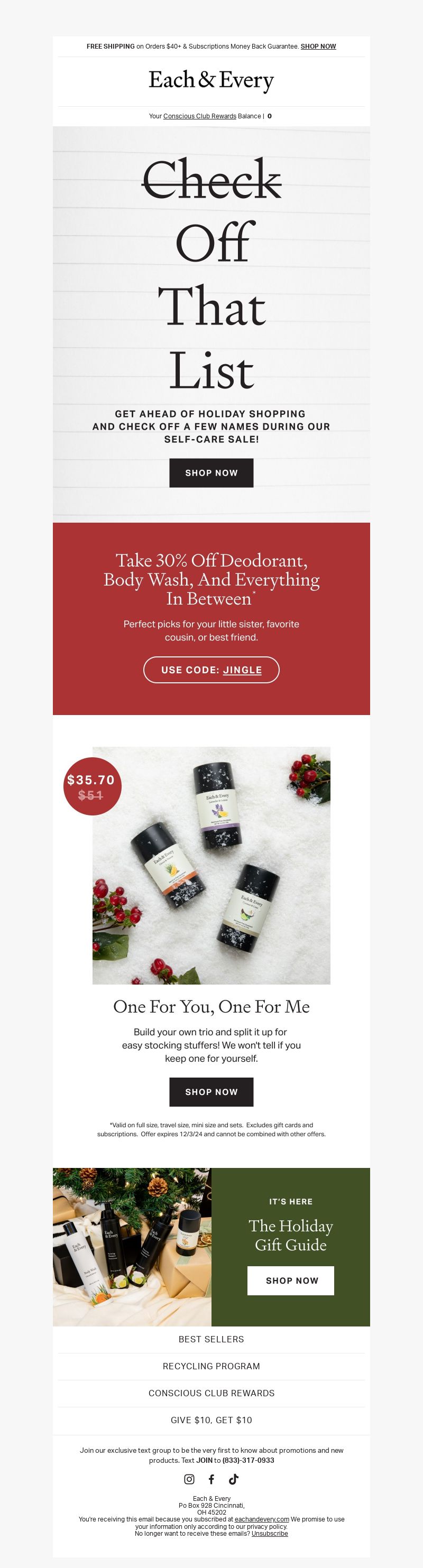Click SHOP NOW under Check Off That List
423x1568 pixels.
click(211, 473)
